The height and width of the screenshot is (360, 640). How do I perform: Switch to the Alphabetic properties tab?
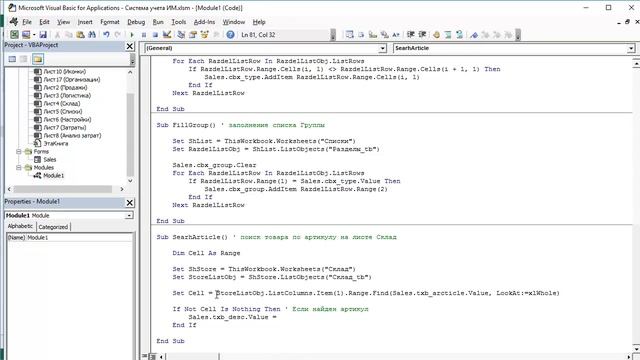coord(20,226)
